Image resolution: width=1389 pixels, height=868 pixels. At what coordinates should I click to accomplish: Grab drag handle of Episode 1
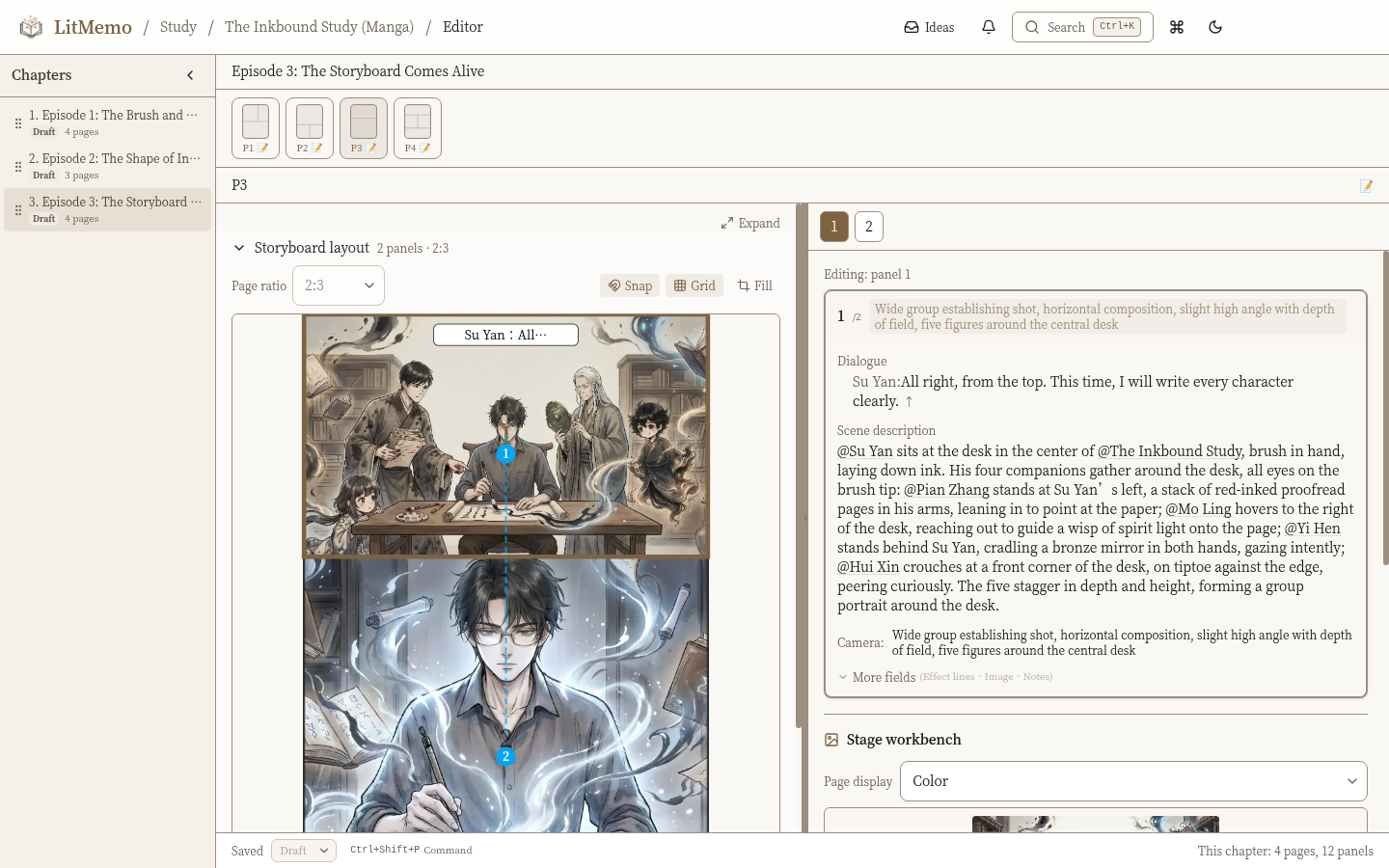(x=18, y=123)
